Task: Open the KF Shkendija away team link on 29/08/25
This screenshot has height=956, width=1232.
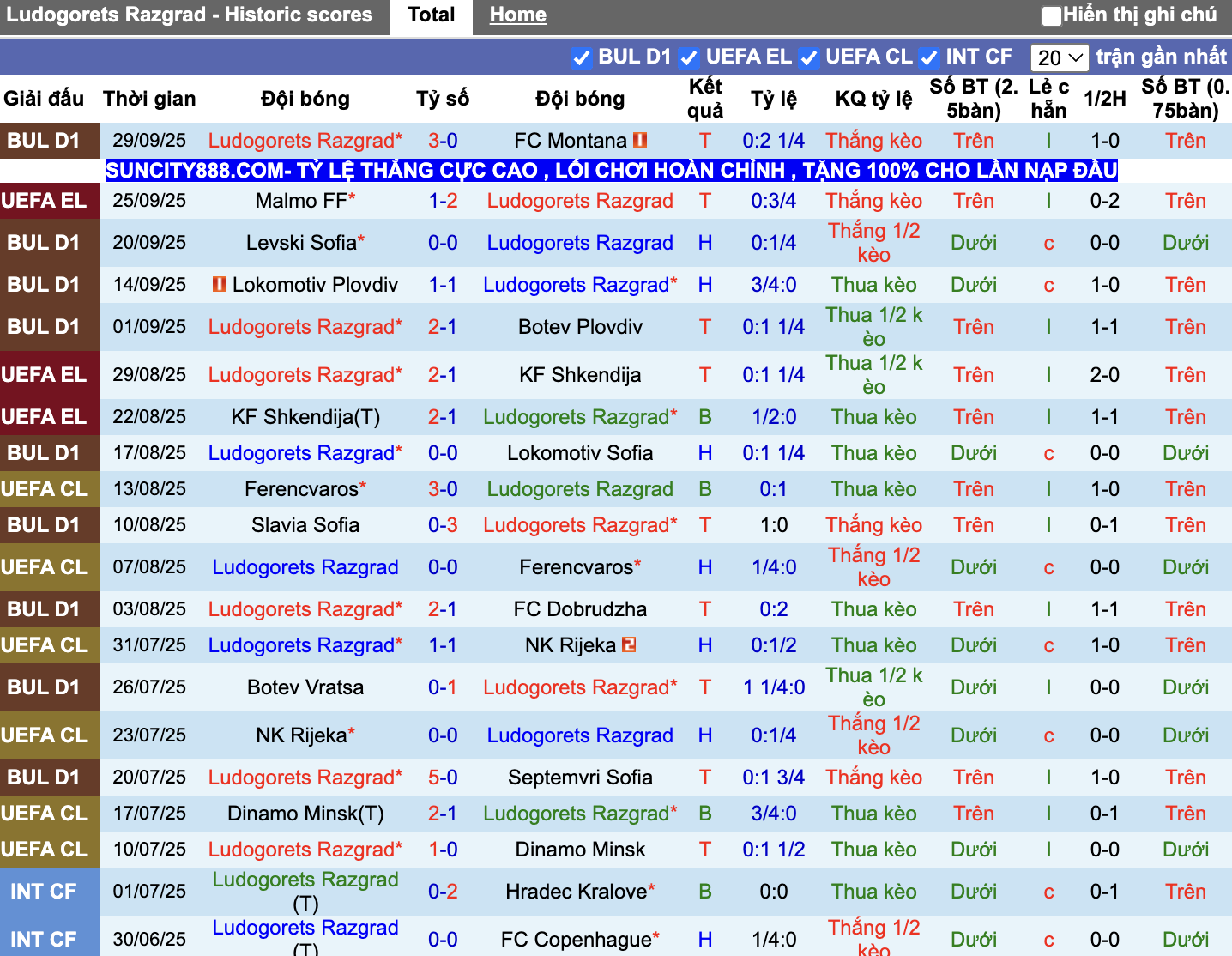Action: point(580,374)
